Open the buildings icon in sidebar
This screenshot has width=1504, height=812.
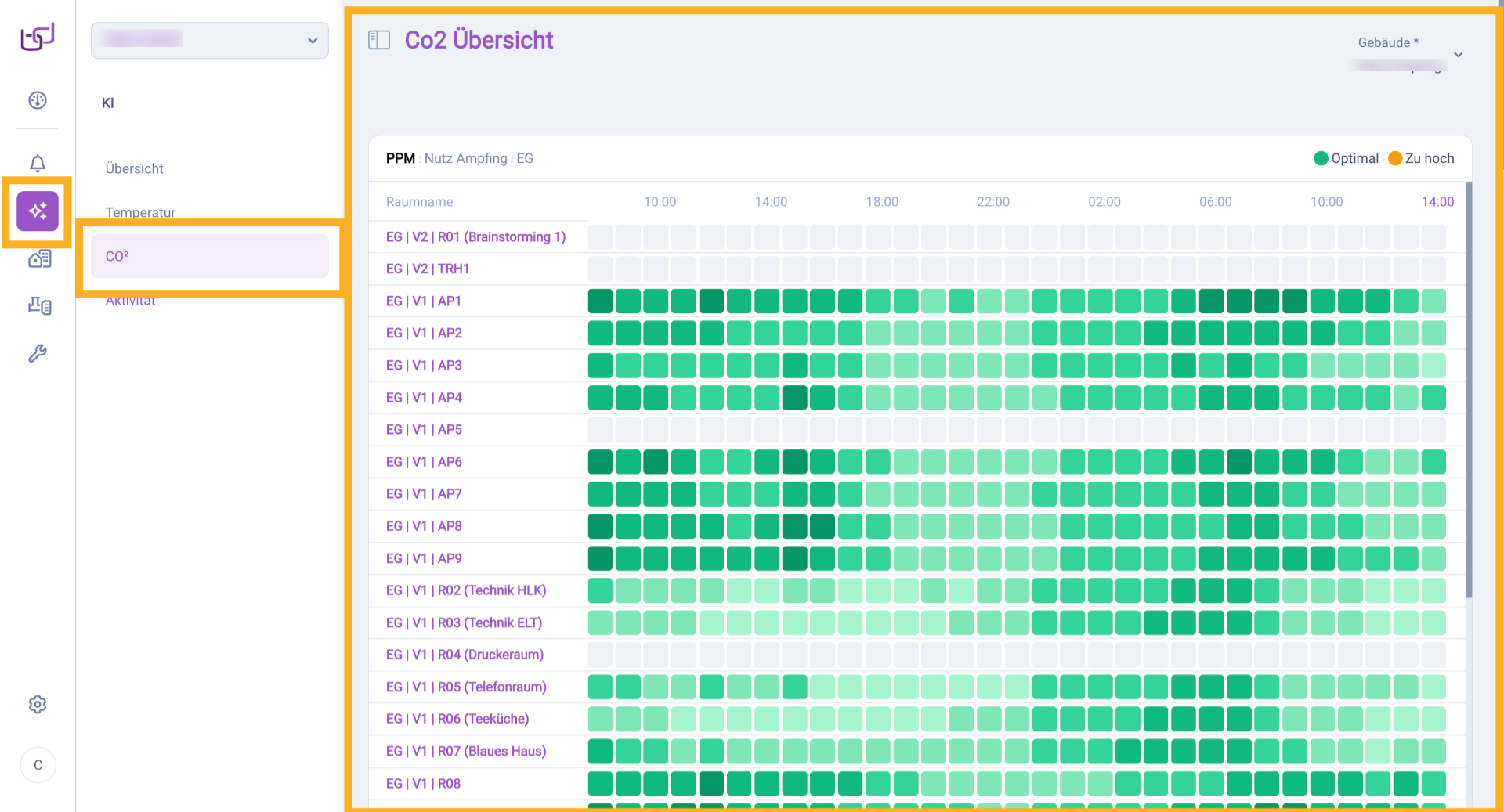39,258
